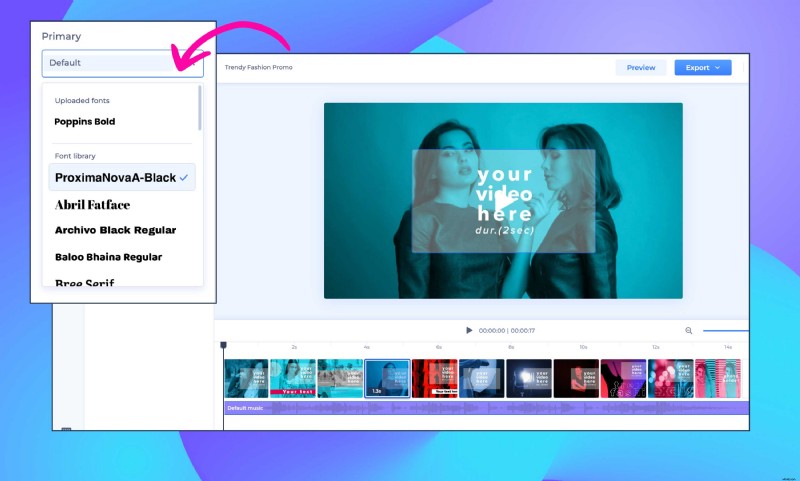Click the font list scrollbar
800x481 pixels.
200,108
